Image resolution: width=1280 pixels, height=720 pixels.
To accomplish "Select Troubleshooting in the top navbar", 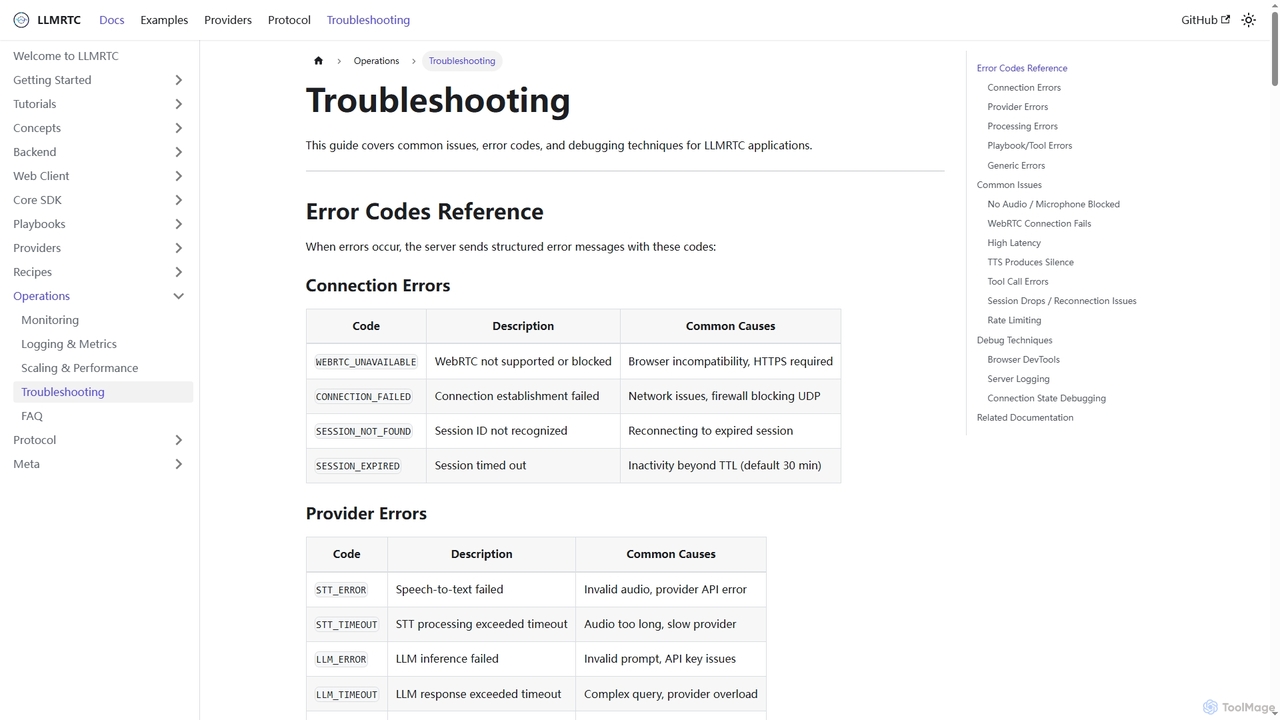I will [368, 20].
